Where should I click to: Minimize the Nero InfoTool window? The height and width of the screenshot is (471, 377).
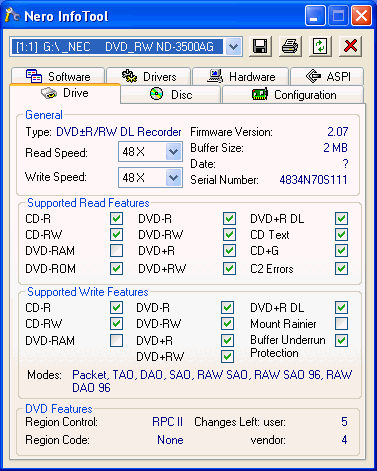[x=315, y=16]
